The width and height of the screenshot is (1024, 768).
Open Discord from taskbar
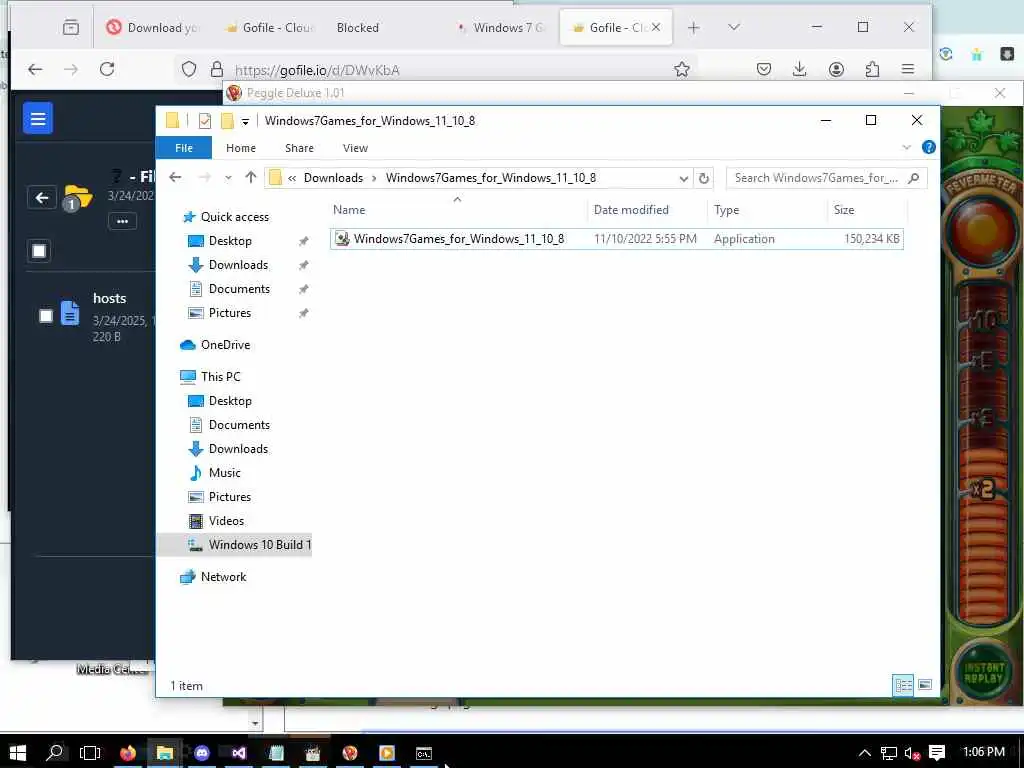coord(202,753)
